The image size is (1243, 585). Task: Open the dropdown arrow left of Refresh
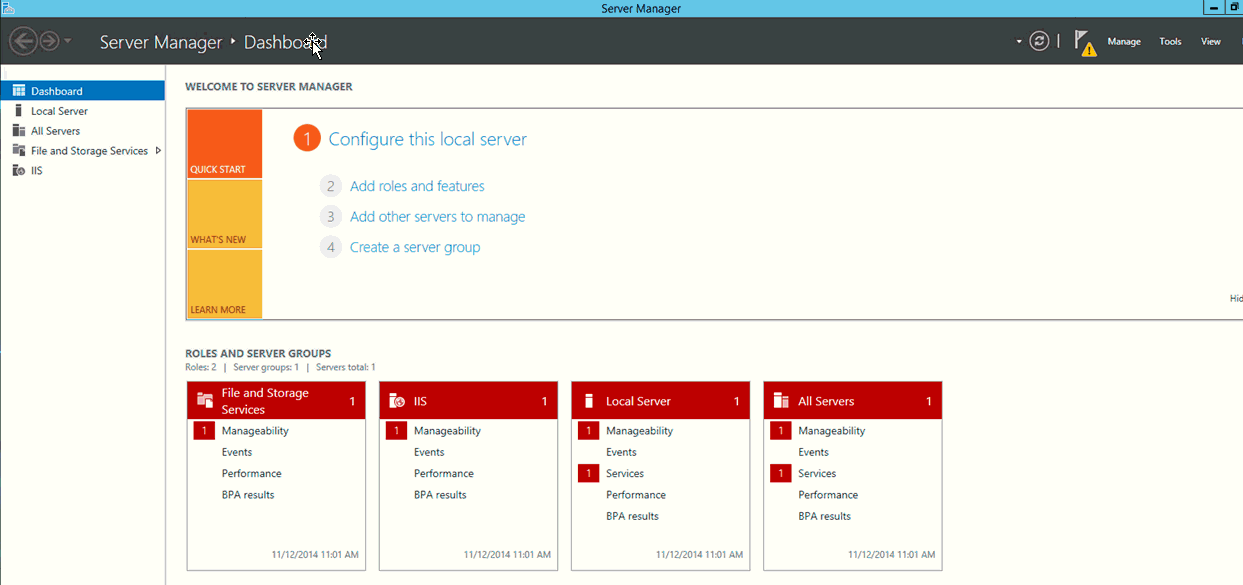(x=1019, y=42)
